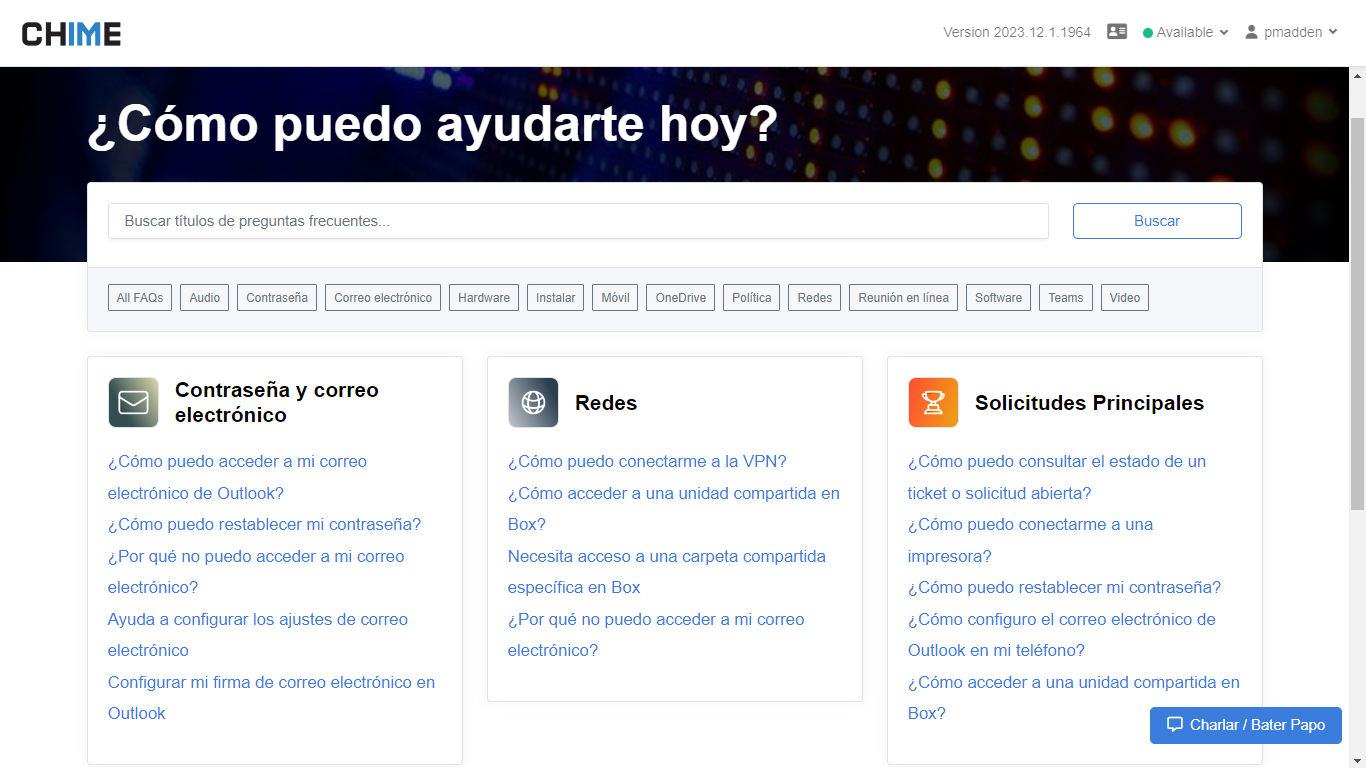Open the contact card icon in header

pyautogui.click(x=1117, y=32)
